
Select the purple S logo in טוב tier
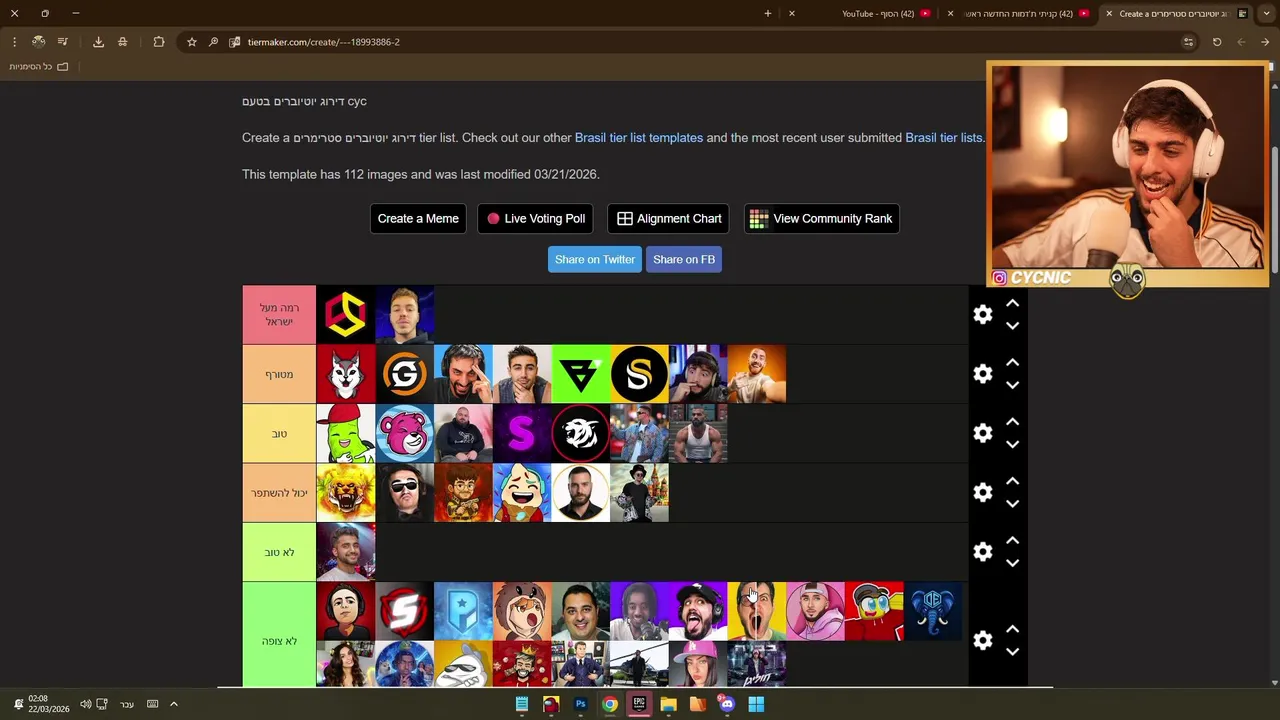tap(521, 433)
